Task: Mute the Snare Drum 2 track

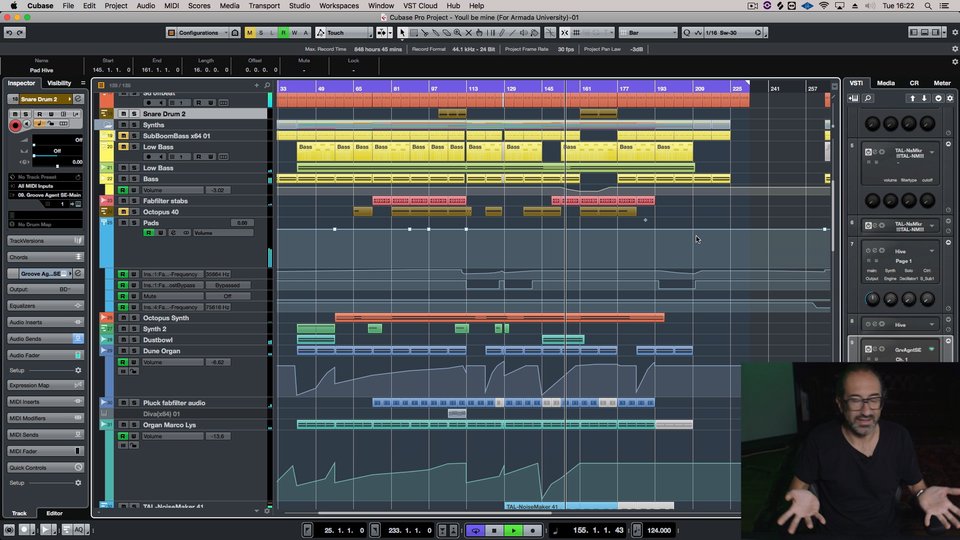Action: coord(123,114)
